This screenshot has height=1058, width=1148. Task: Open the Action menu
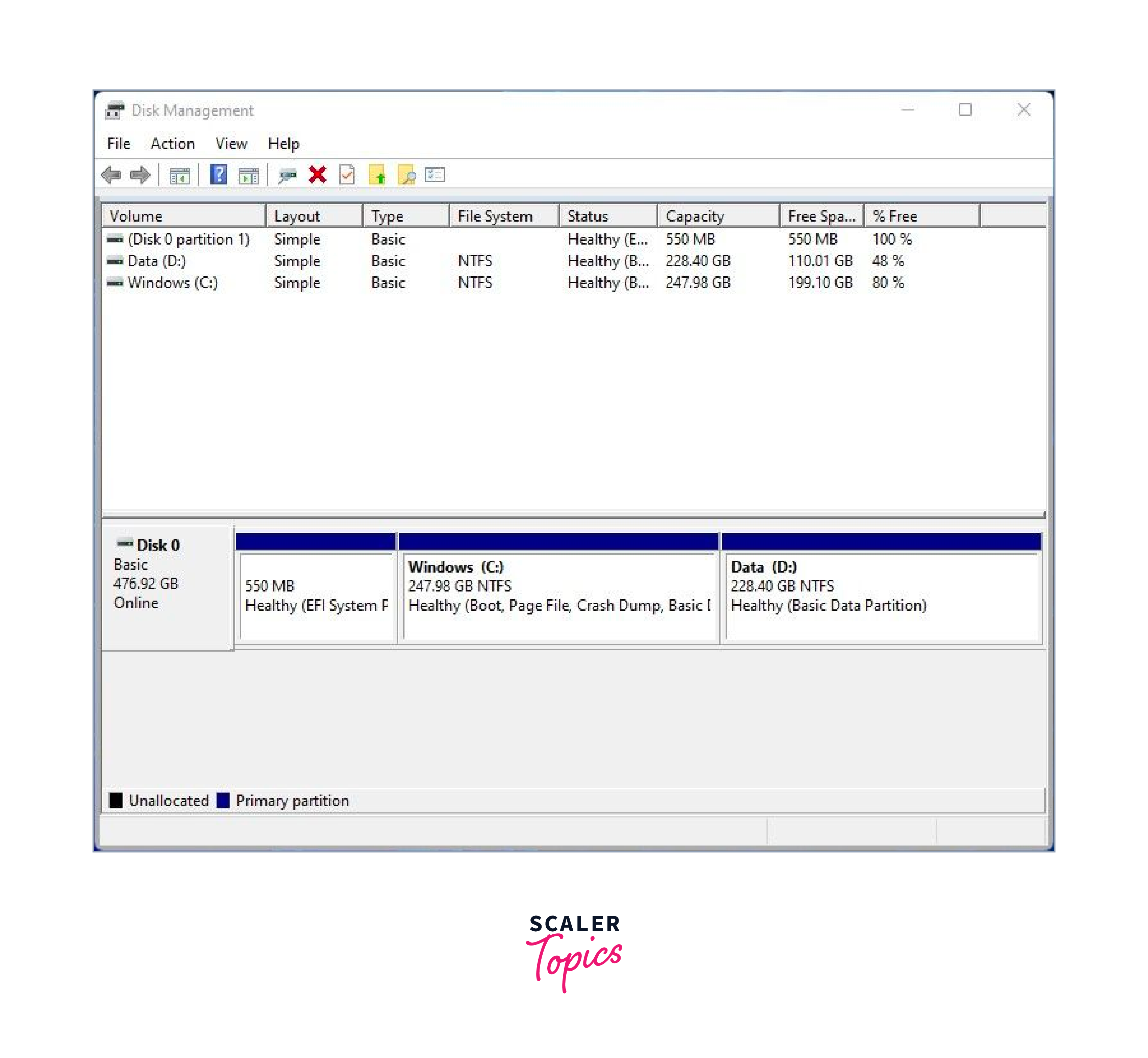coord(172,144)
